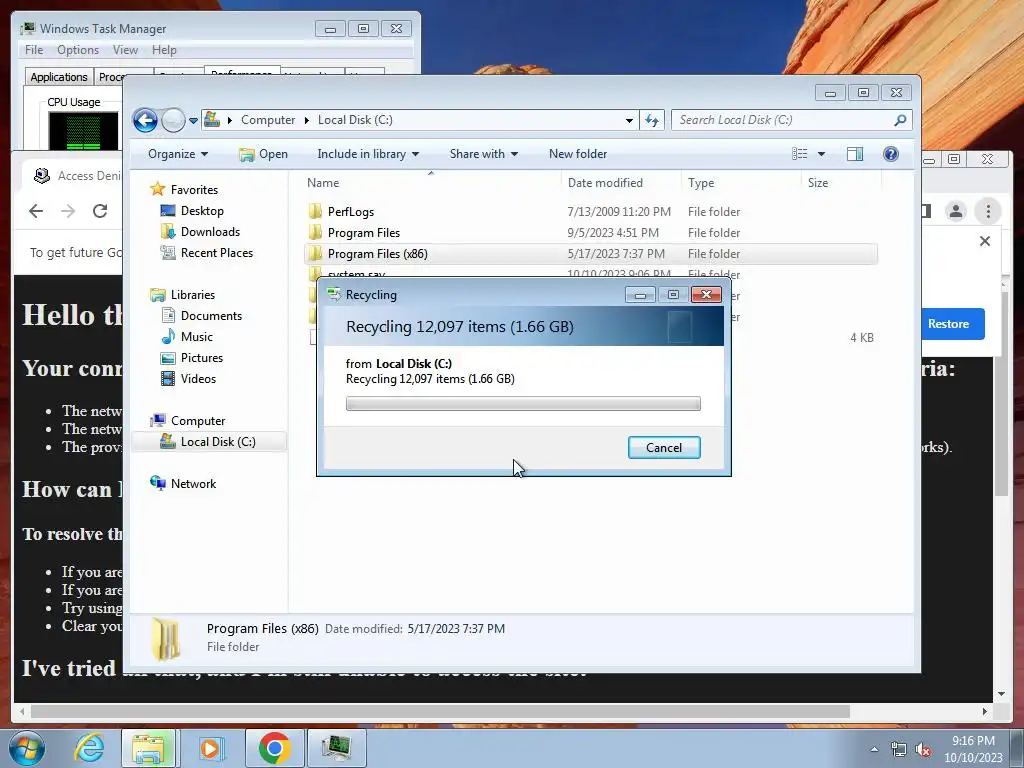Expand Include in library menu

pyautogui.click(x=368, y=154)
